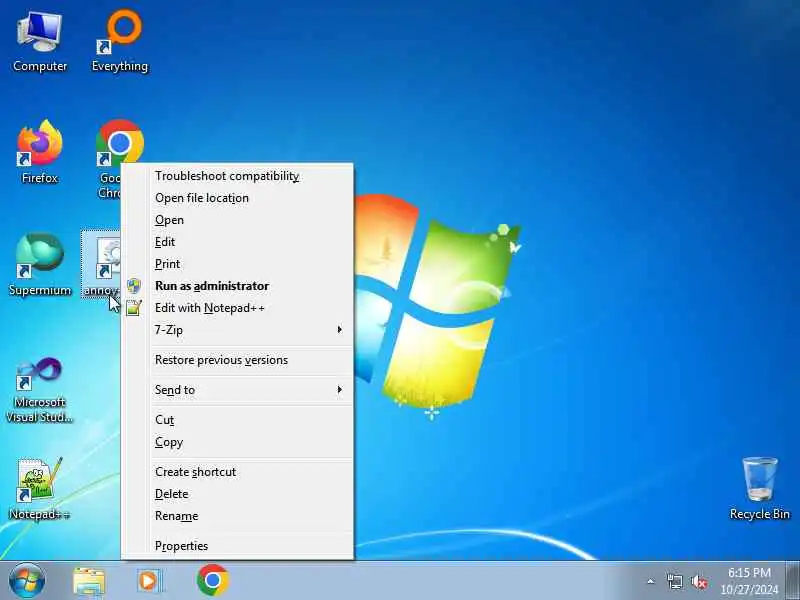
Task: Open the Windows Start orb
Action: 27,581
